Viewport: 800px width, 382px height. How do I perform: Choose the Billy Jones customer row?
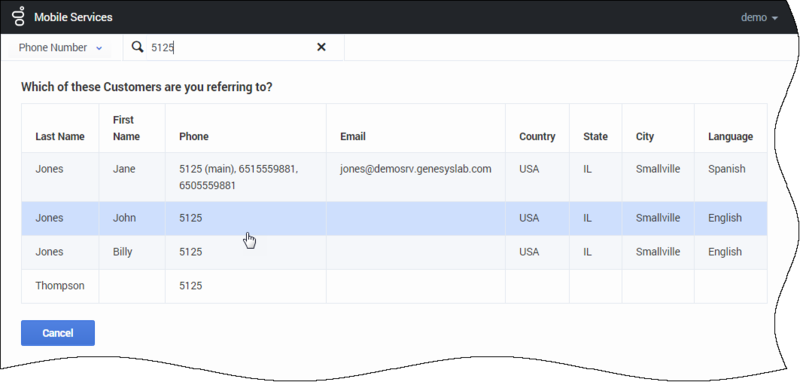click(394, 252)
